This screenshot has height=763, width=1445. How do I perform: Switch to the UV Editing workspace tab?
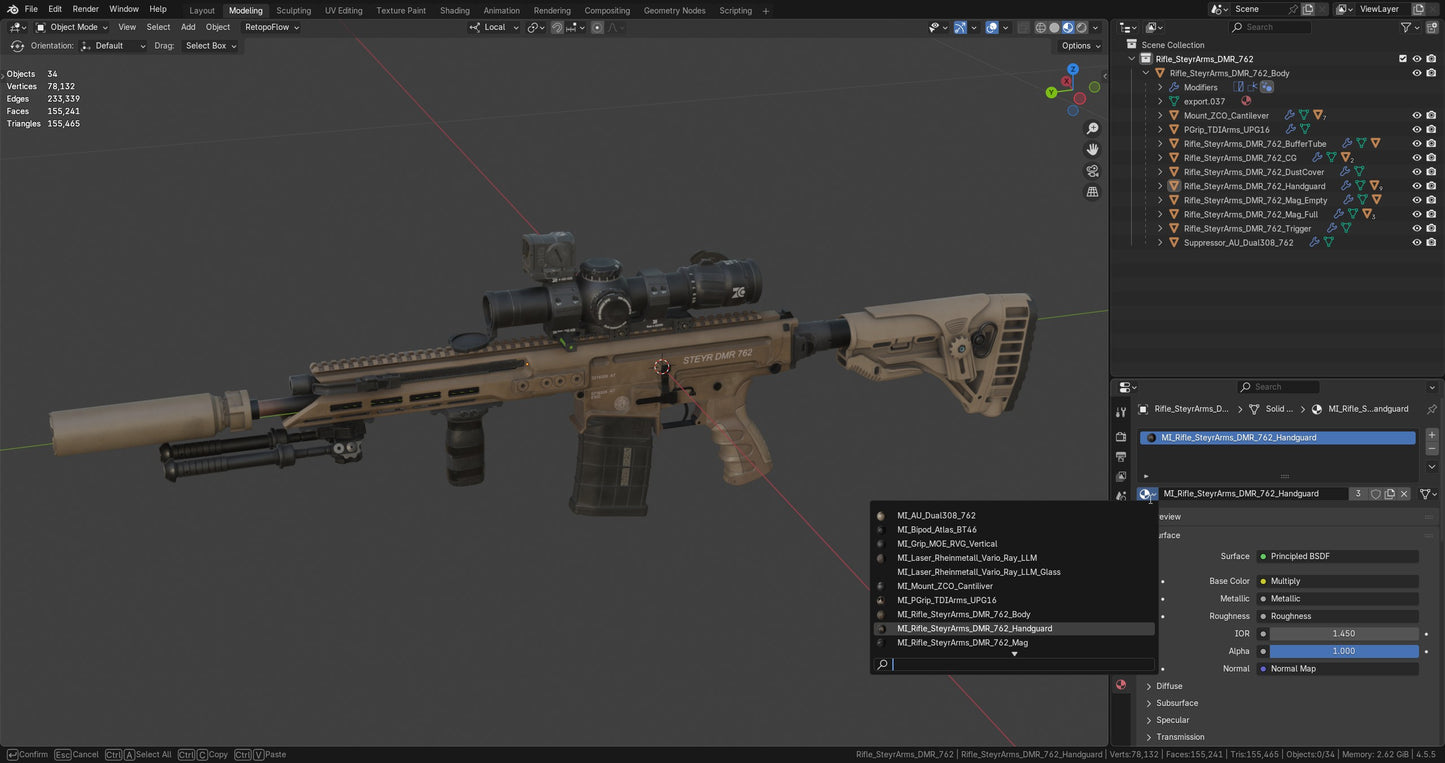(343, 10)
